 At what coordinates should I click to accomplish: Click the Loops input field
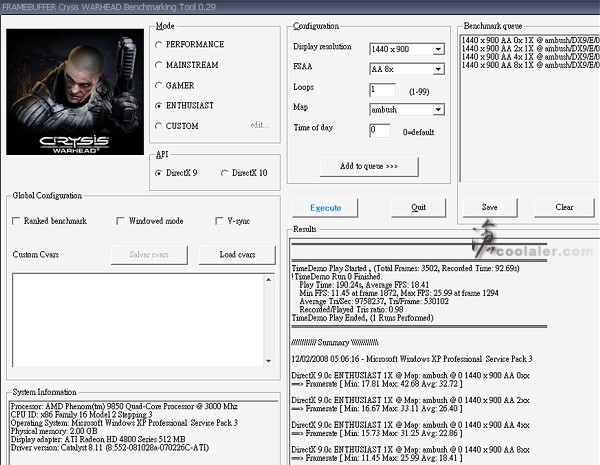(x=383, y=90)
